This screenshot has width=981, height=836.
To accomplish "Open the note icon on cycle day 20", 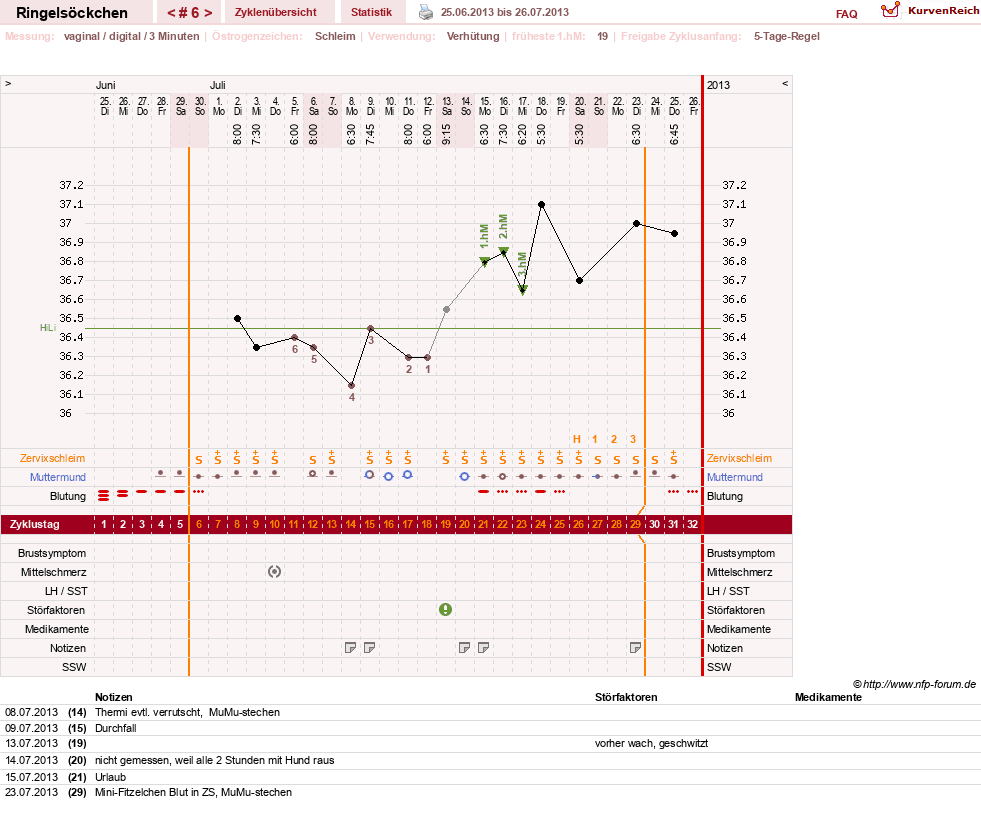I will [x=464, y=648].
